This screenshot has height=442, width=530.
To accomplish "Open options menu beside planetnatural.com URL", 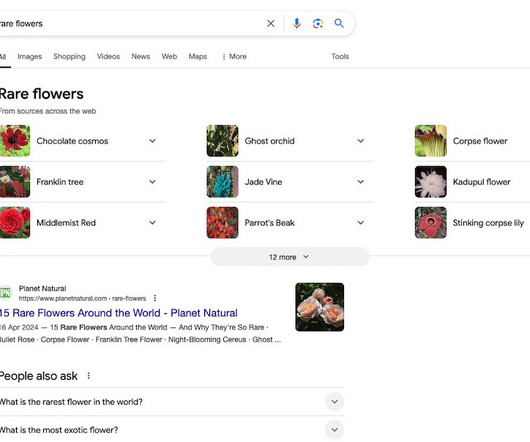I will click(x=155, y=298).
